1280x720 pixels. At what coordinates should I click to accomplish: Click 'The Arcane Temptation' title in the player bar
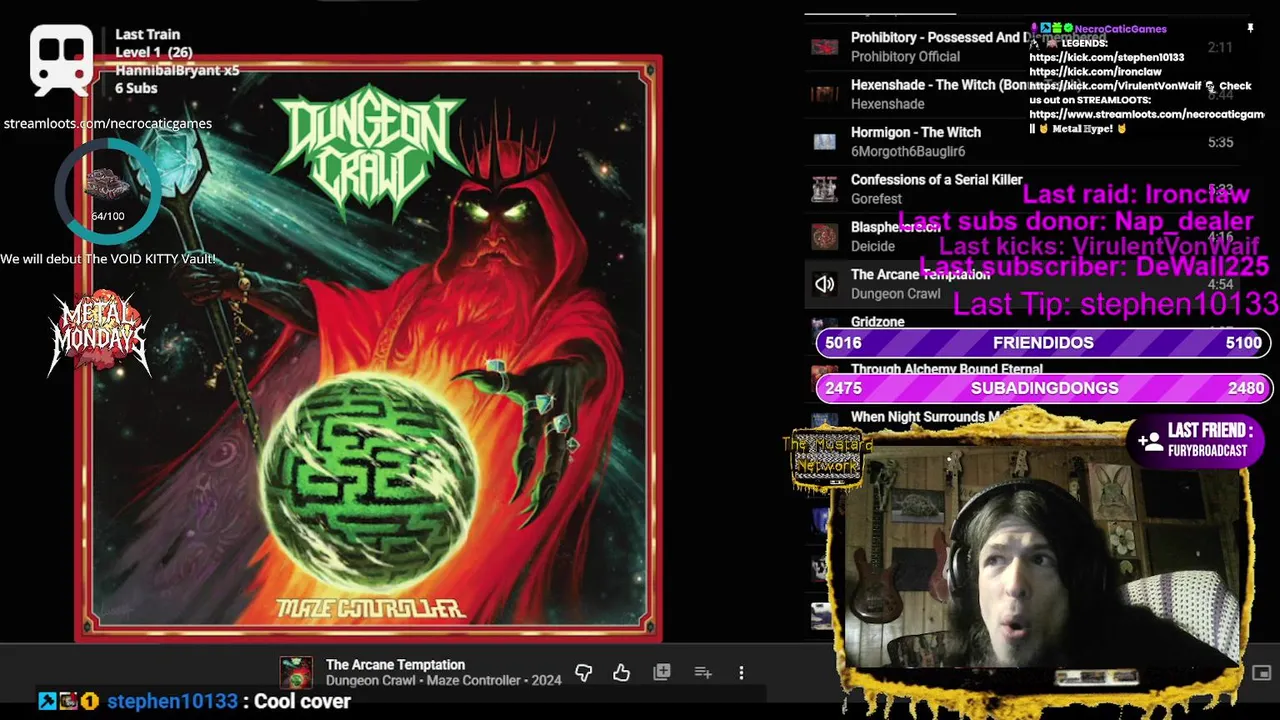(395, 665)
